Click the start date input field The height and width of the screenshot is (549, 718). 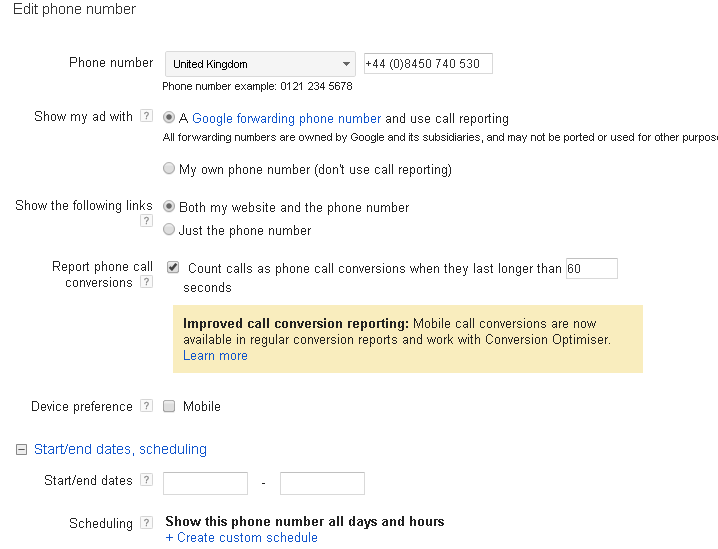(x=205, y=484)
